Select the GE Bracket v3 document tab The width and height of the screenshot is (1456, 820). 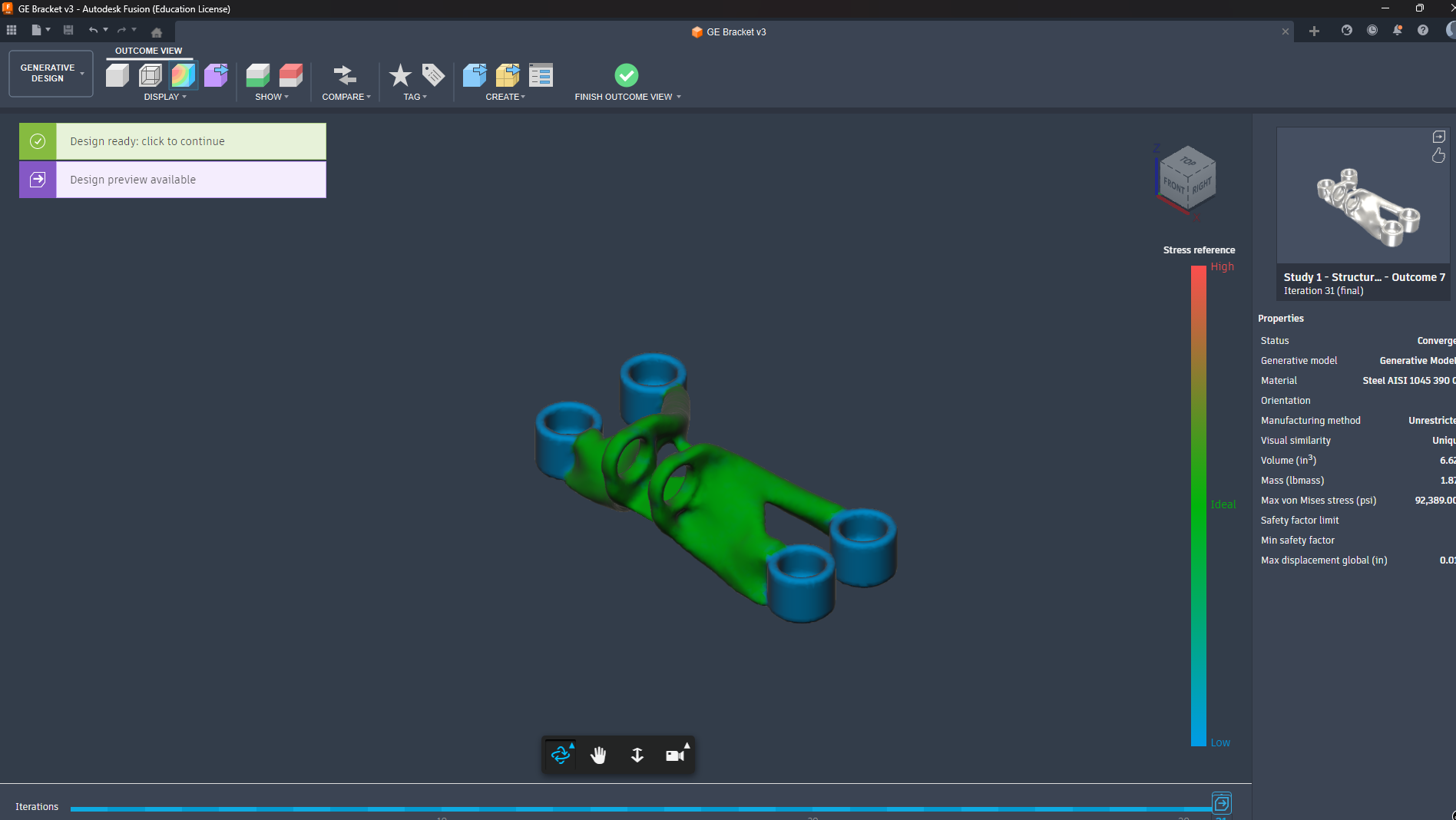coord(729,32)
